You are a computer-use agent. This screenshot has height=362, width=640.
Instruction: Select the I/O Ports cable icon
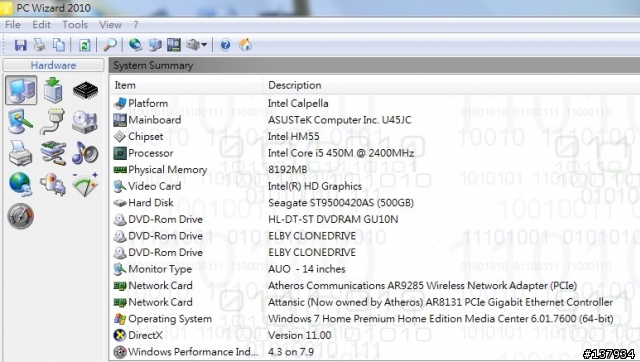[53, 122]
